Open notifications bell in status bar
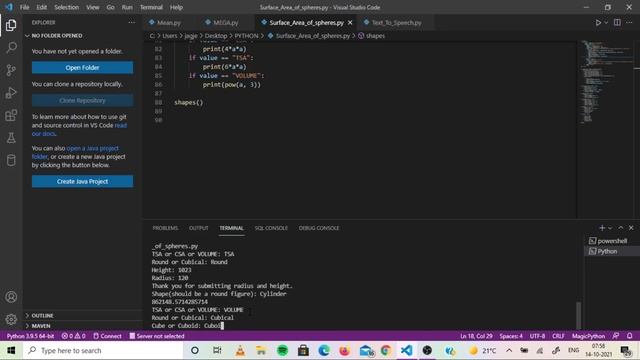640x360 pixels. [629, 336]
